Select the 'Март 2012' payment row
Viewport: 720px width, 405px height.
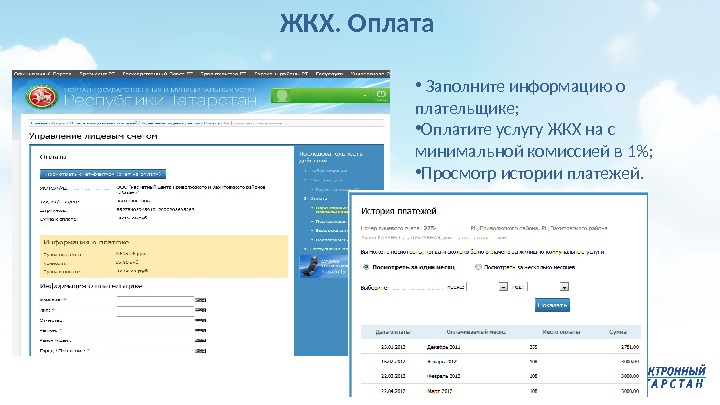[500, 391]
